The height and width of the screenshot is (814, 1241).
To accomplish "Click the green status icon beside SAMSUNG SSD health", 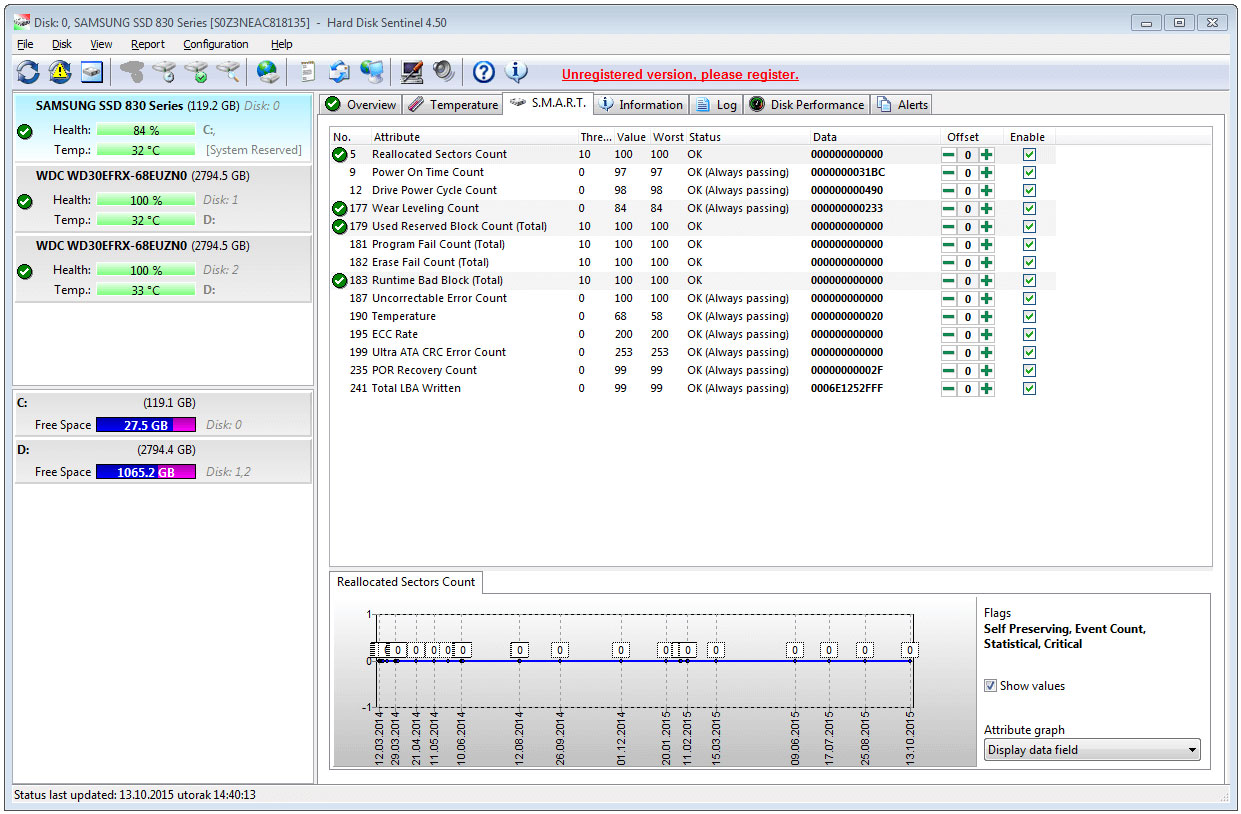I will (x=25, y=131).
